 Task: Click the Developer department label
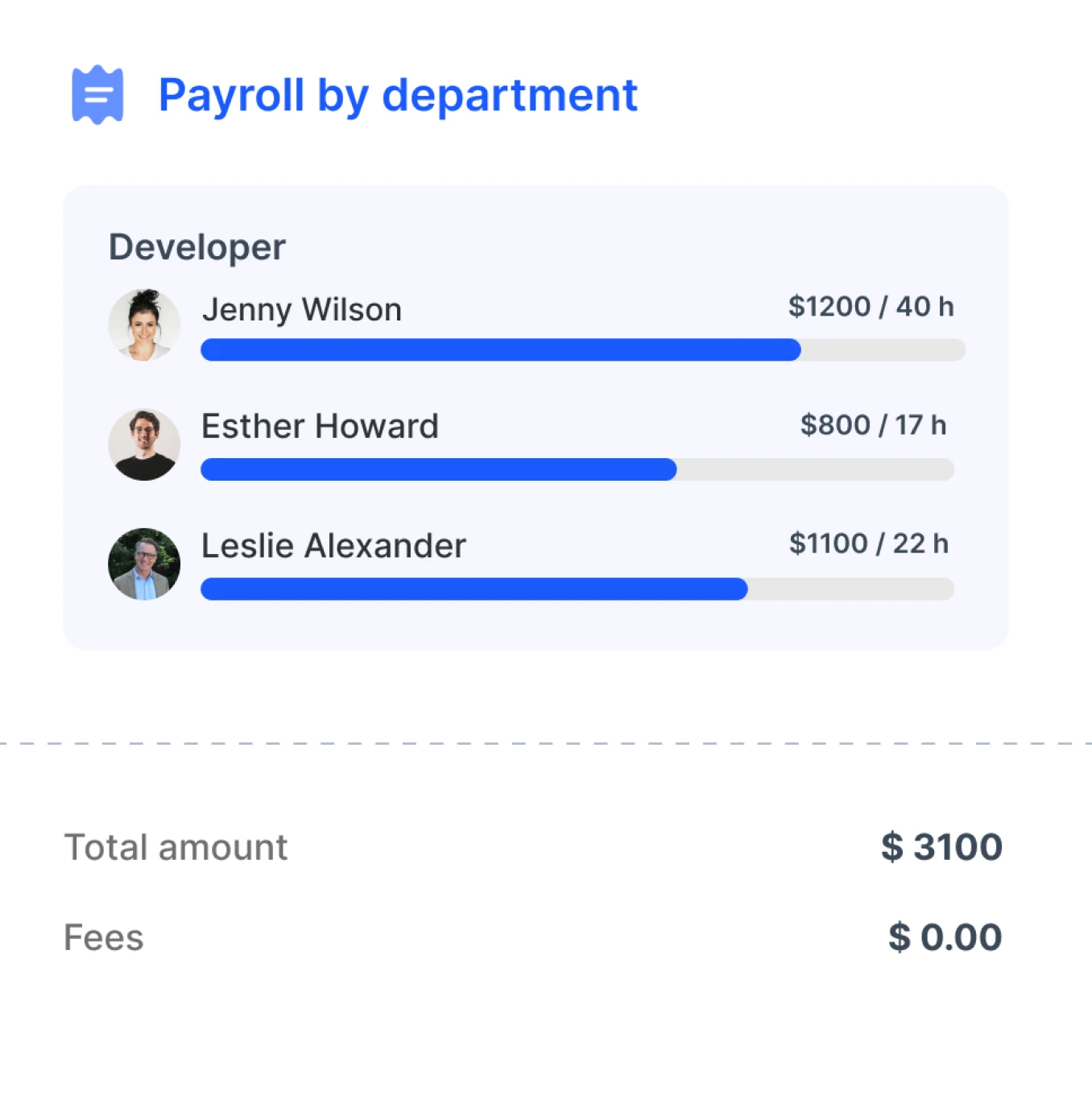[196, 246]
